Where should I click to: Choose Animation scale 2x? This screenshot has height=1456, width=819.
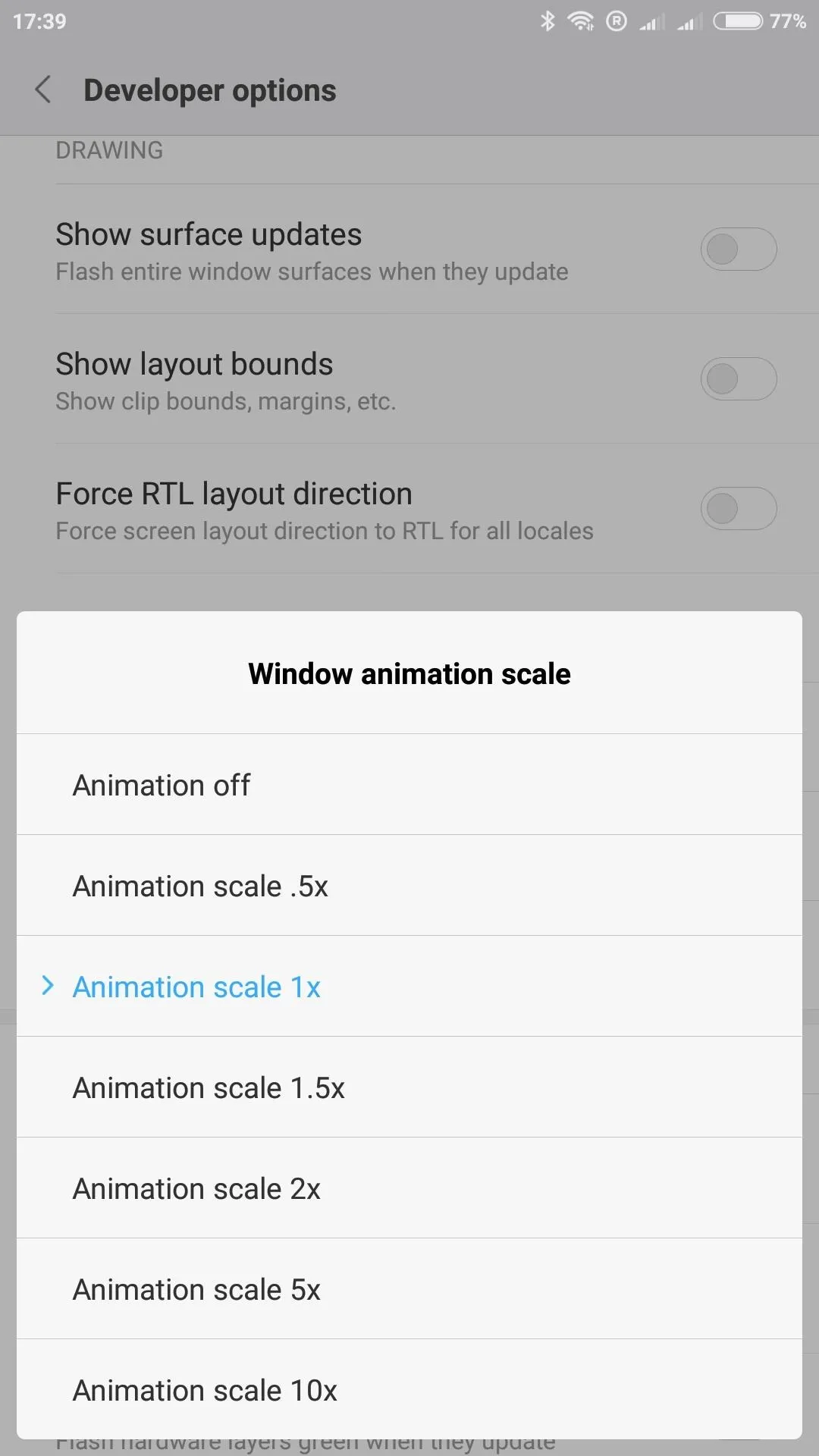tap(409, 1188)
